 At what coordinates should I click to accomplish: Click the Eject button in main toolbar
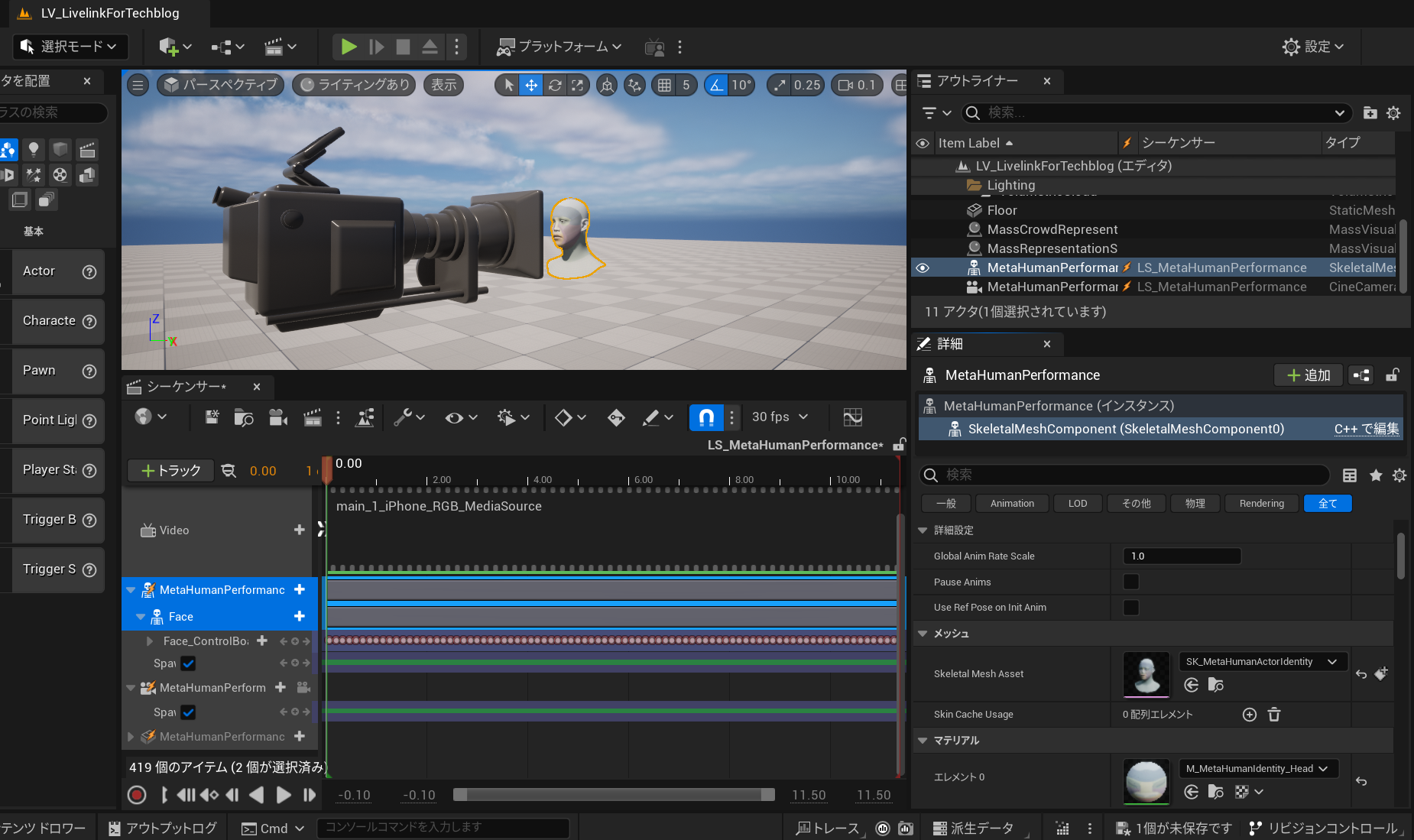click(430, 47)
